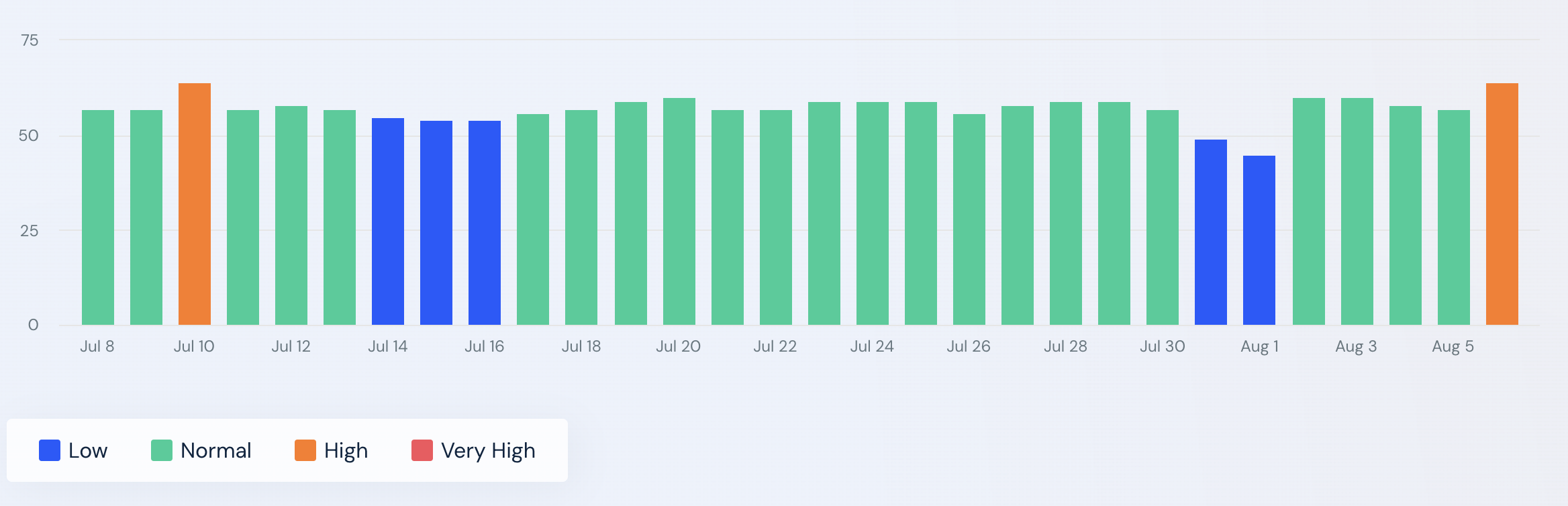Select the green bar for Aug 3
Image resolution: width=1568 pixels, height=506 pixels.
[1357, 211]
